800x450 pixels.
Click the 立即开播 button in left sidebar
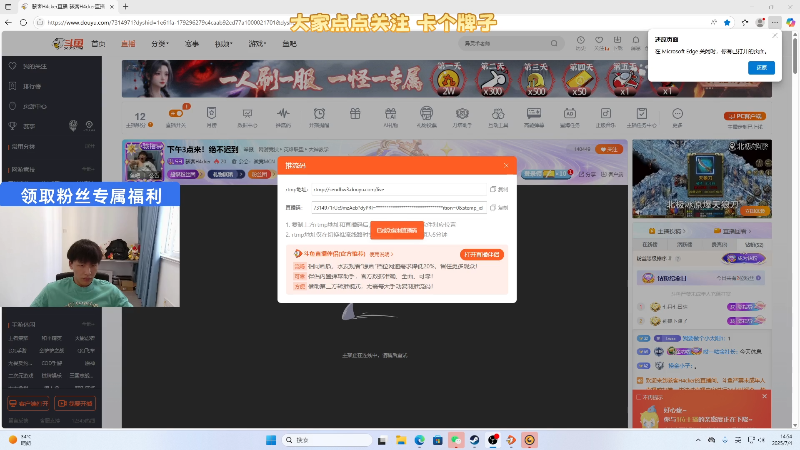(75, 403)
